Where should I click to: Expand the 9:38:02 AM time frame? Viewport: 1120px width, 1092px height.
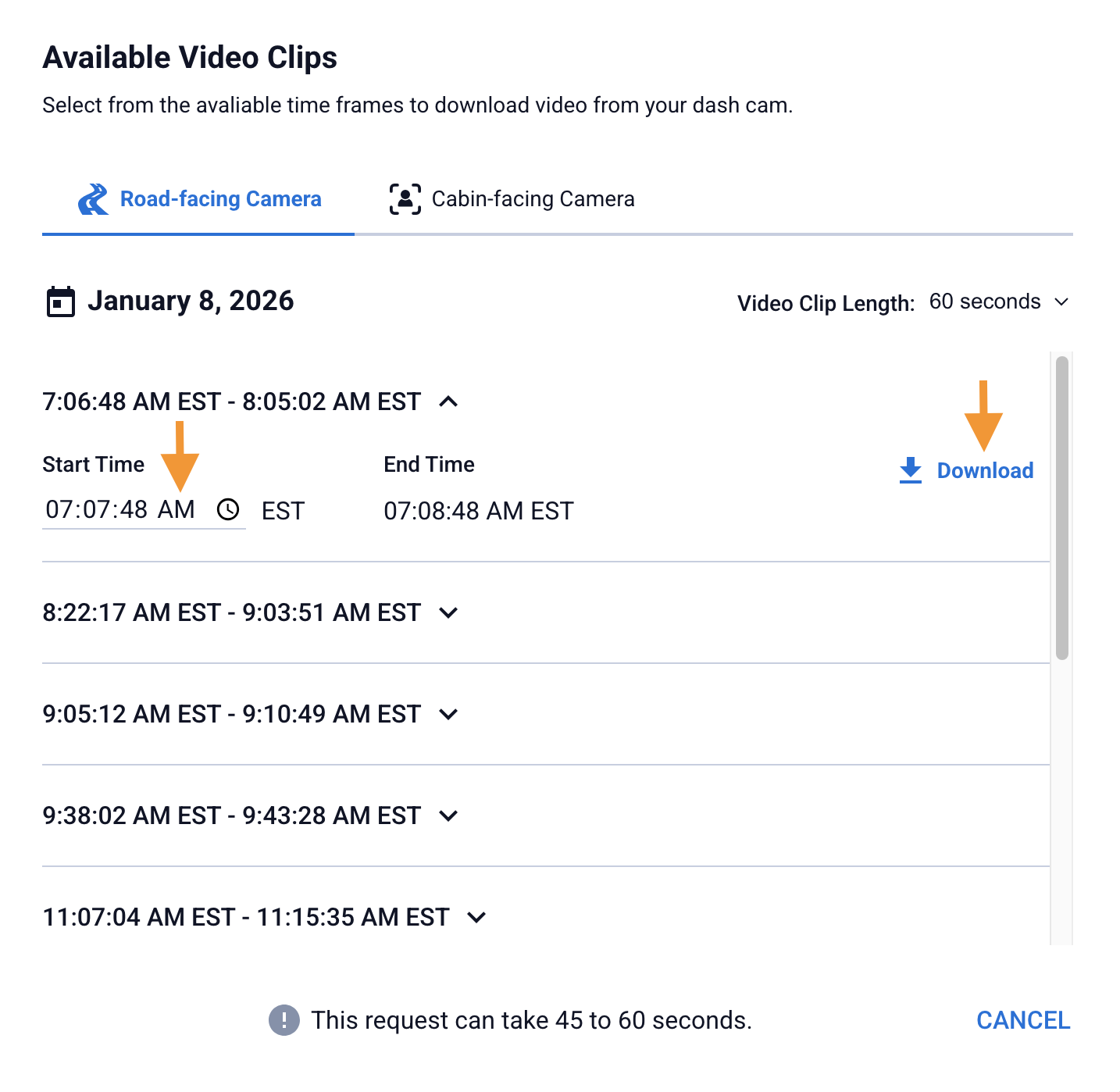click(x=448, y=815)
